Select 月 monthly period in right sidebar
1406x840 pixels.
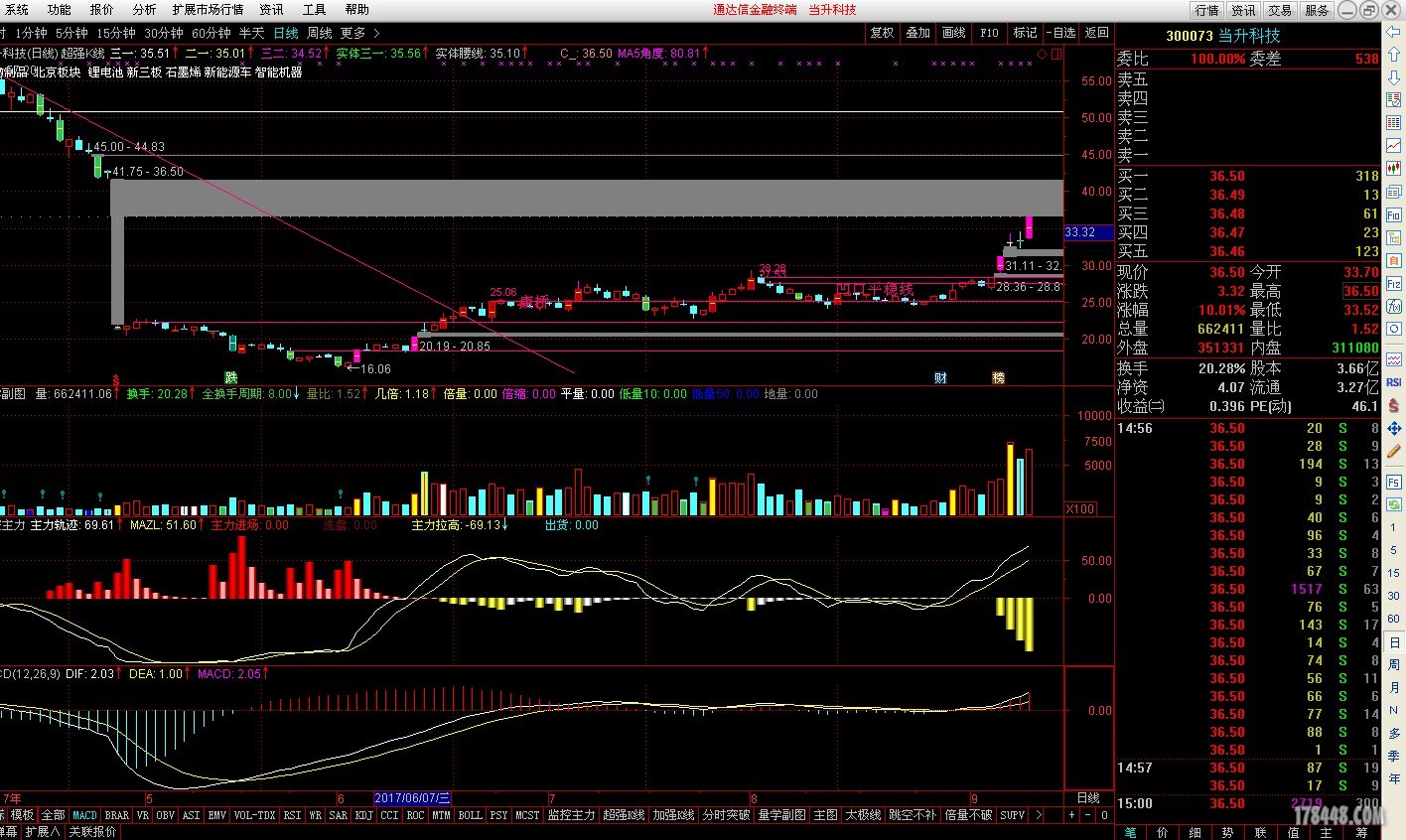[1394, 687]
